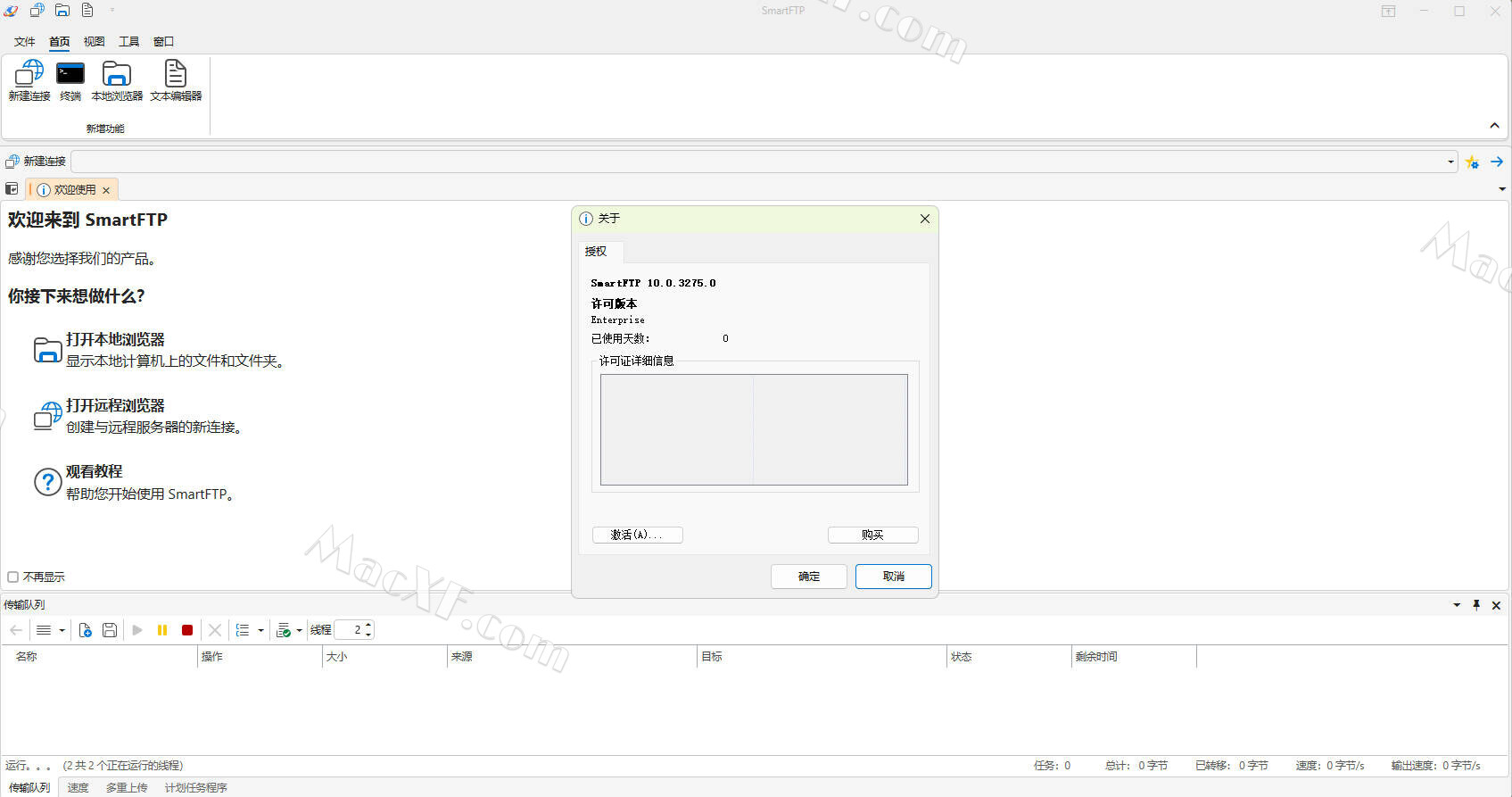Confirm with the OK (确定) button
This screenshot has width=1512, height=797.
pos(809,577)
